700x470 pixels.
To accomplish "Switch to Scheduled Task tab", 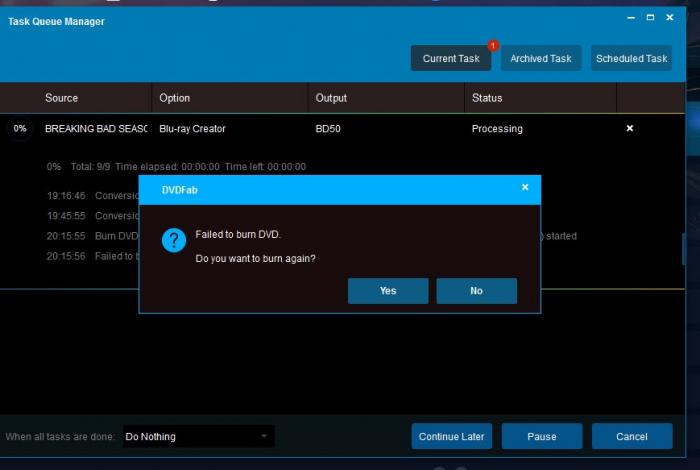I will pos(631,58).
